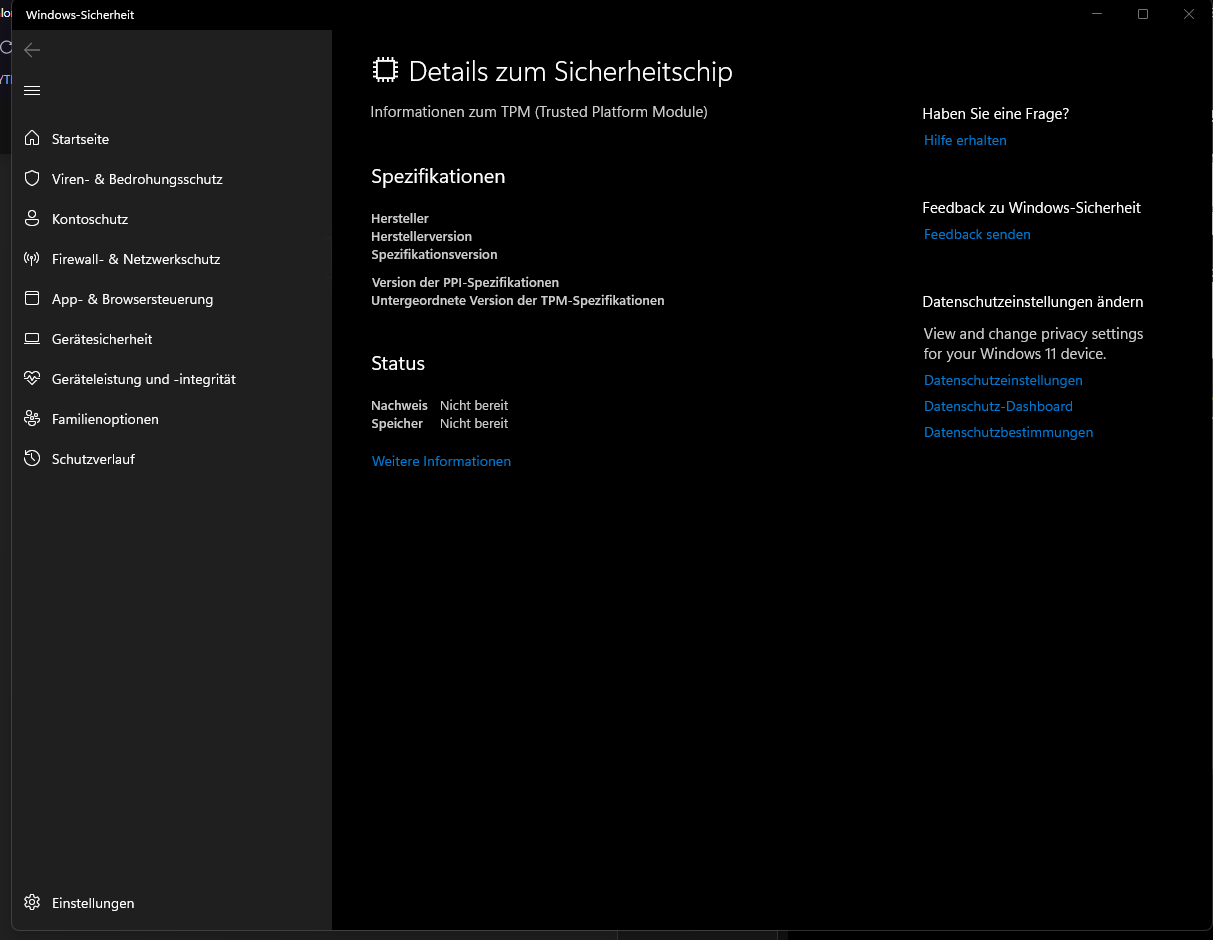Click the Schutzverlauf history clock icon
Screen dimensions: 1213x940
pos(32,459)
